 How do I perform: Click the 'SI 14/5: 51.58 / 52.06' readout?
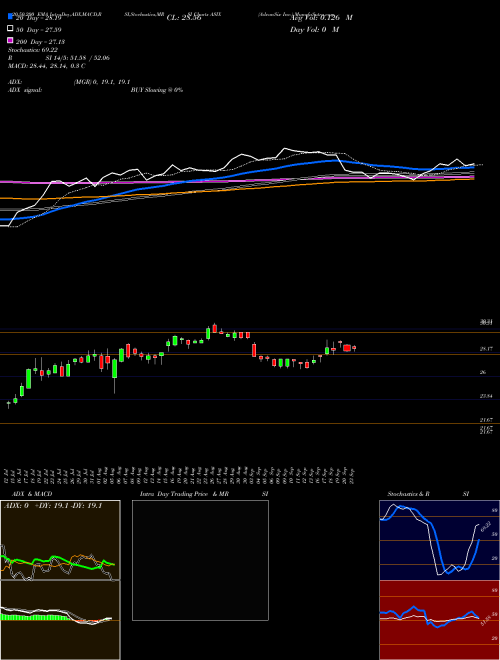(x=78, y=58)
